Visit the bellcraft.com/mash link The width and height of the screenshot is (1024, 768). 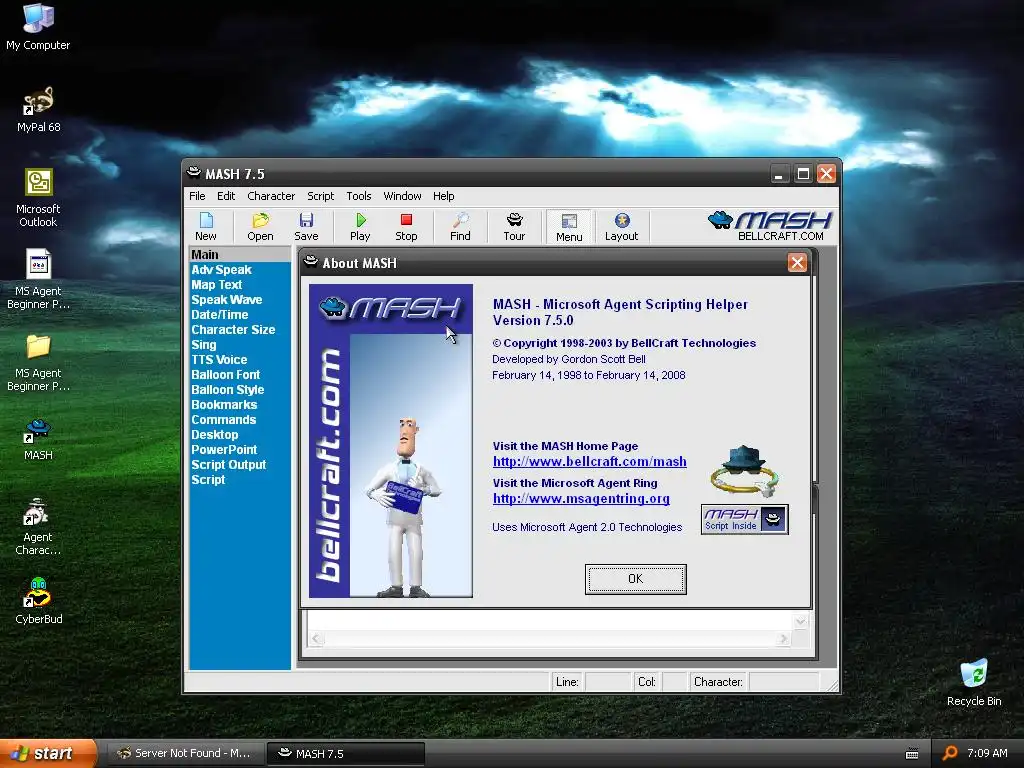[590, 462]
